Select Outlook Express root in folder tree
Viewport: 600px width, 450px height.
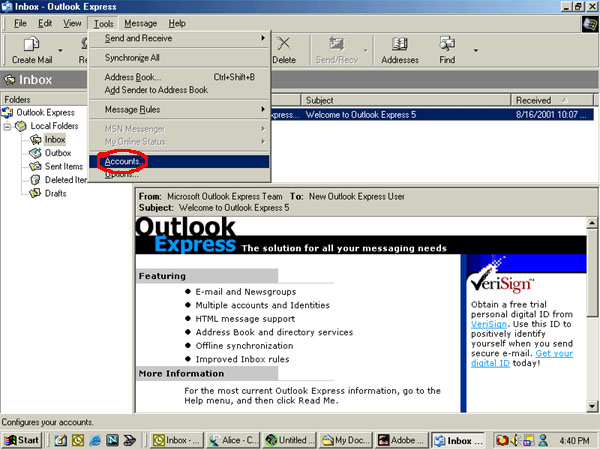pyautogui.click(x=45, y=112)
